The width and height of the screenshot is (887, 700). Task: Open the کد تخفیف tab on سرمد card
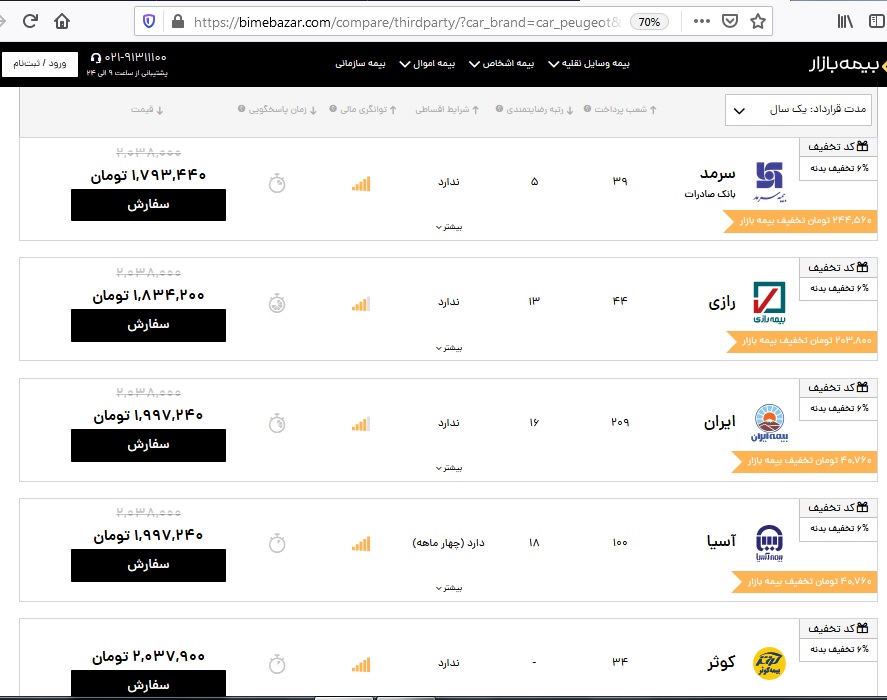coord(838,147)
